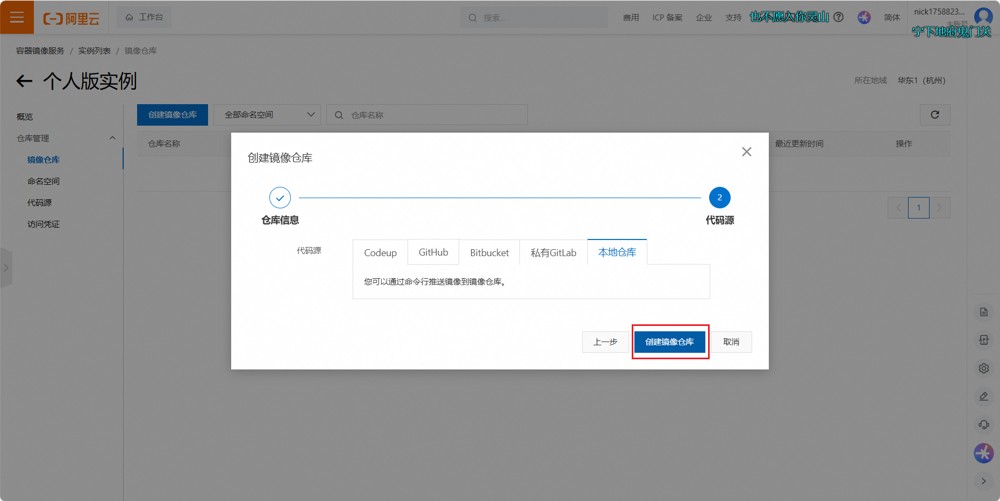
Task: Select 访问凭证 in the sidebar
Action: 43,224
